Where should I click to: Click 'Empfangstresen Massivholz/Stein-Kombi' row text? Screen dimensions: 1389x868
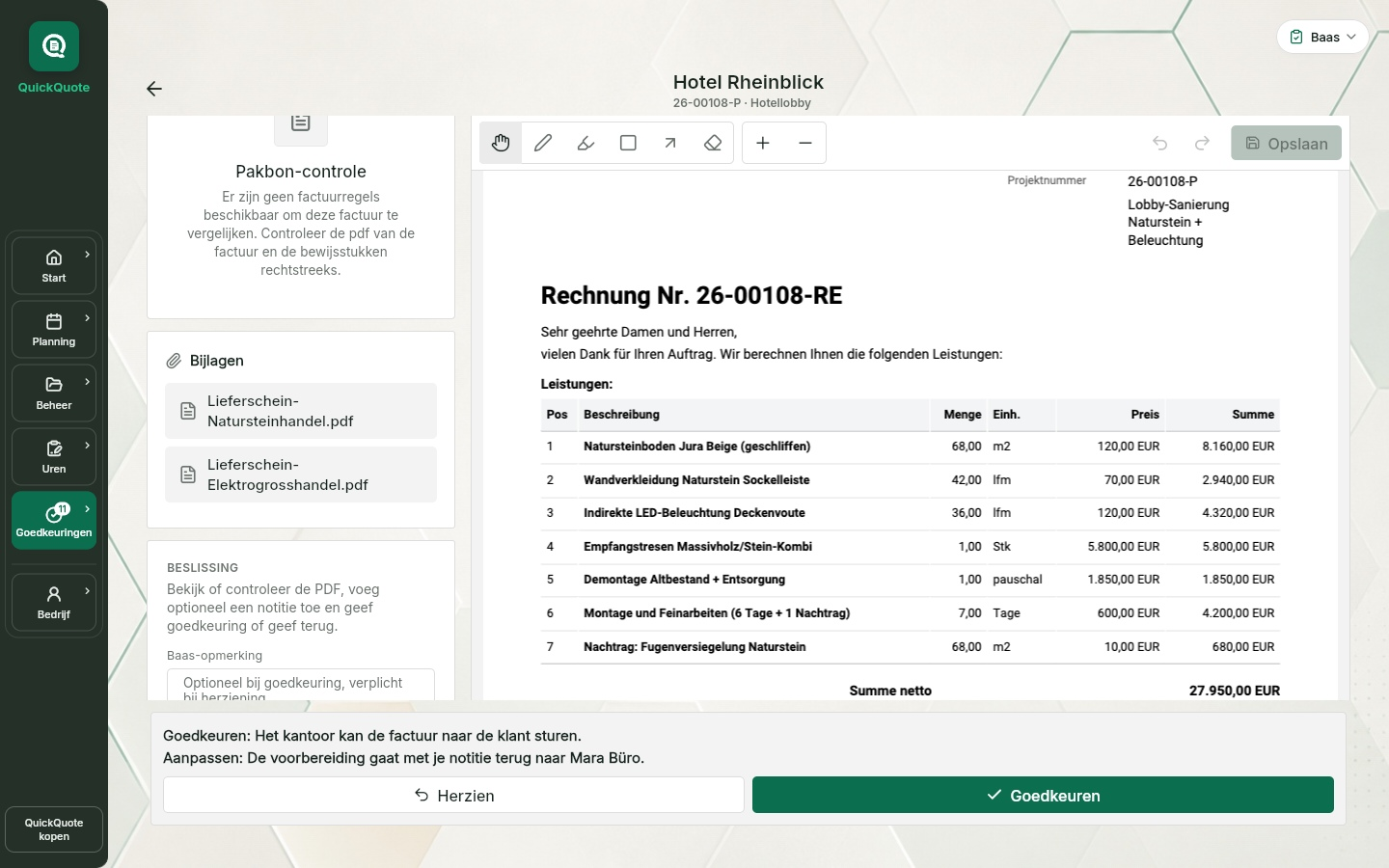pos(697,547)
